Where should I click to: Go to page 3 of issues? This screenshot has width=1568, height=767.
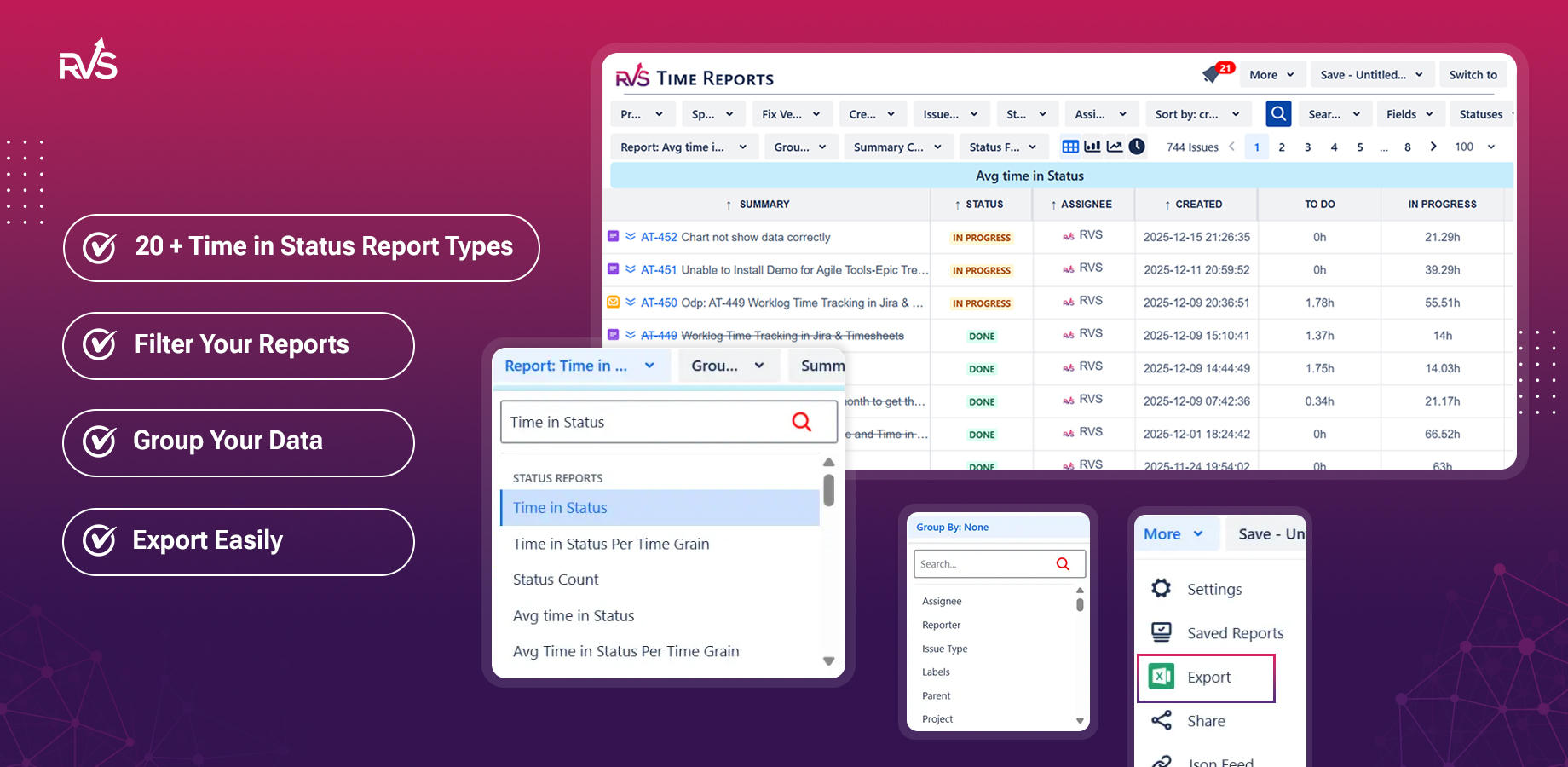coord(1308,146)
